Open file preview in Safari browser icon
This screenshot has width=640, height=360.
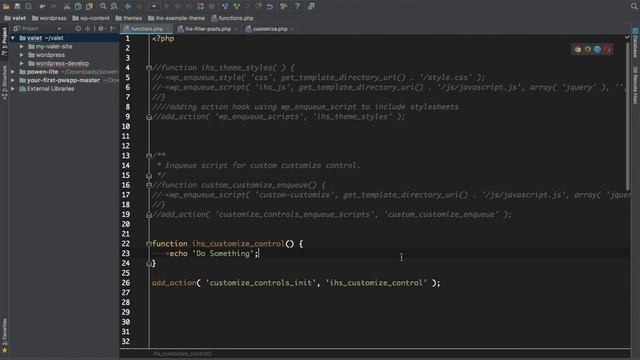pos(598,49)
